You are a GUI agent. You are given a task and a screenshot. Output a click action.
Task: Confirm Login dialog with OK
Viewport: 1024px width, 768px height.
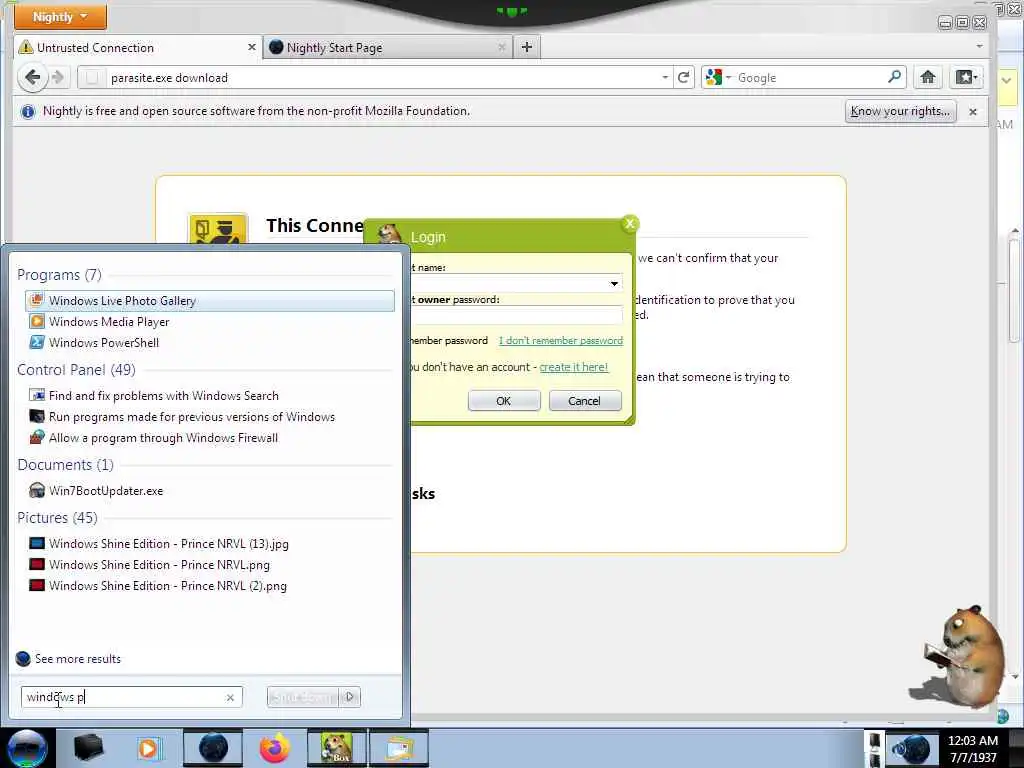pos(504,400)
